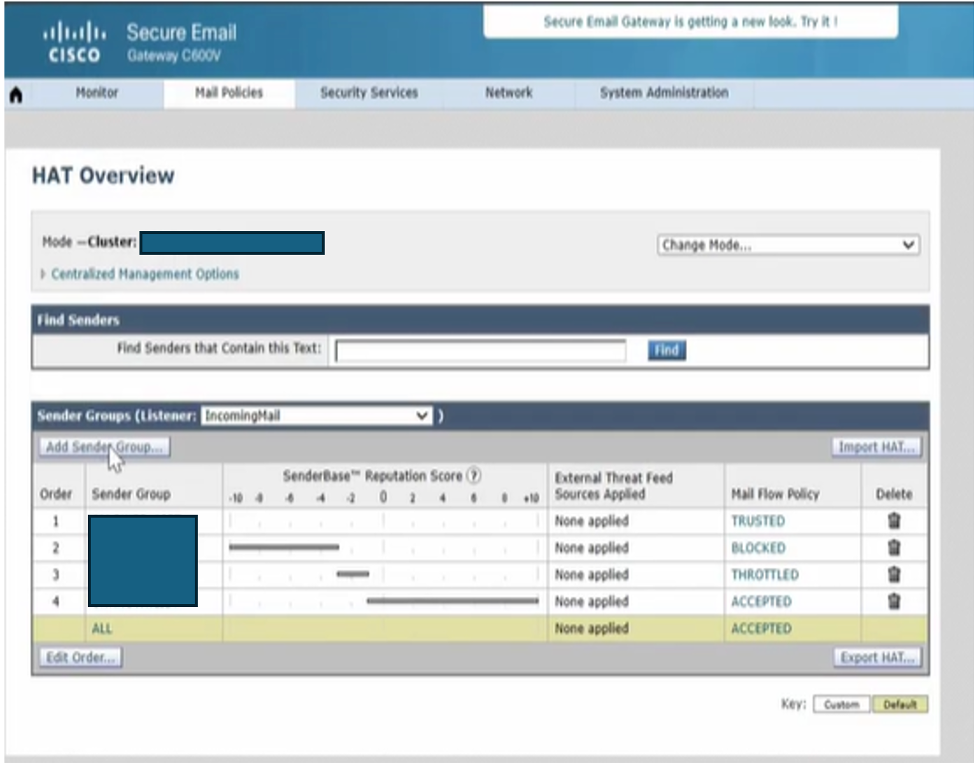Open the THROTTLED mail flow policy link
The image size is (978, 768).
coord(764,575)
